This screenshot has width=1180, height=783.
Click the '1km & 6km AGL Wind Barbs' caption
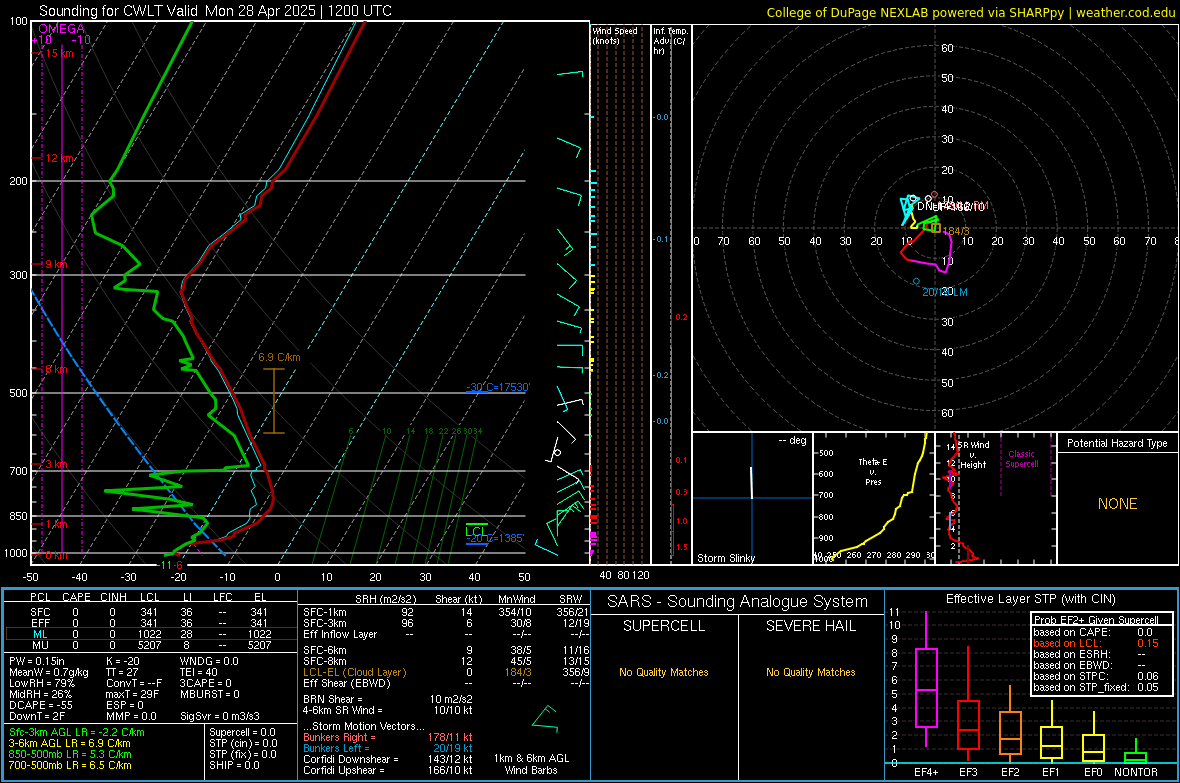pyautogui.click(x=531, y=764)
